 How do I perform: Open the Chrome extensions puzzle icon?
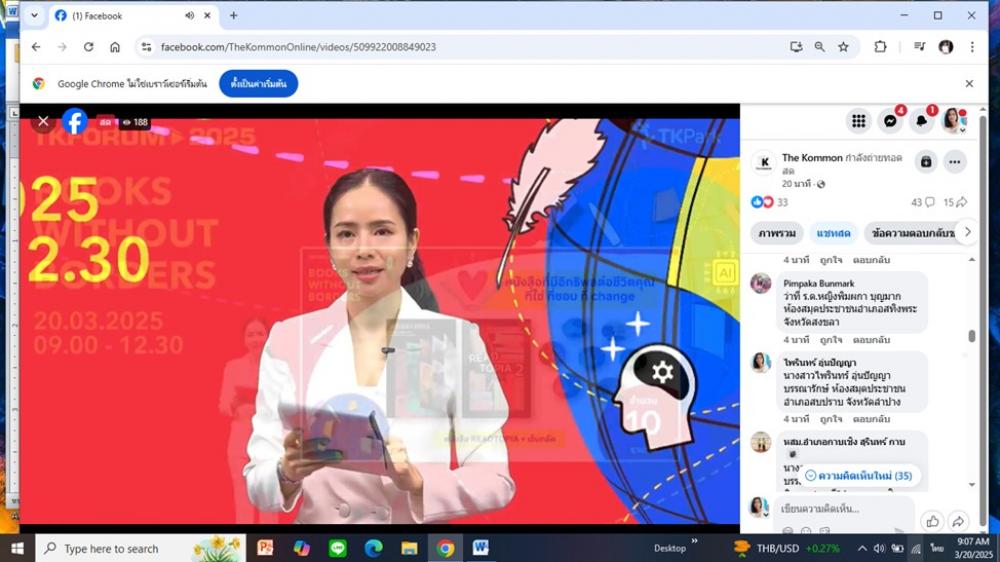880,47
